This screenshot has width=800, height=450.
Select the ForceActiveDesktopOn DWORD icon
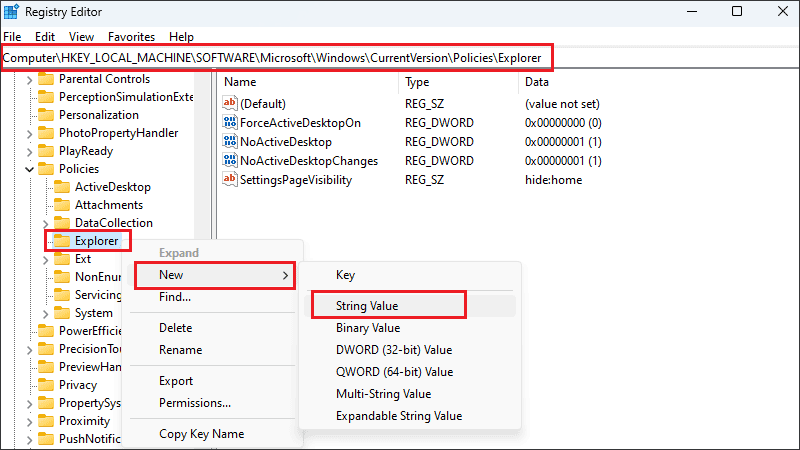click(230, 122)
